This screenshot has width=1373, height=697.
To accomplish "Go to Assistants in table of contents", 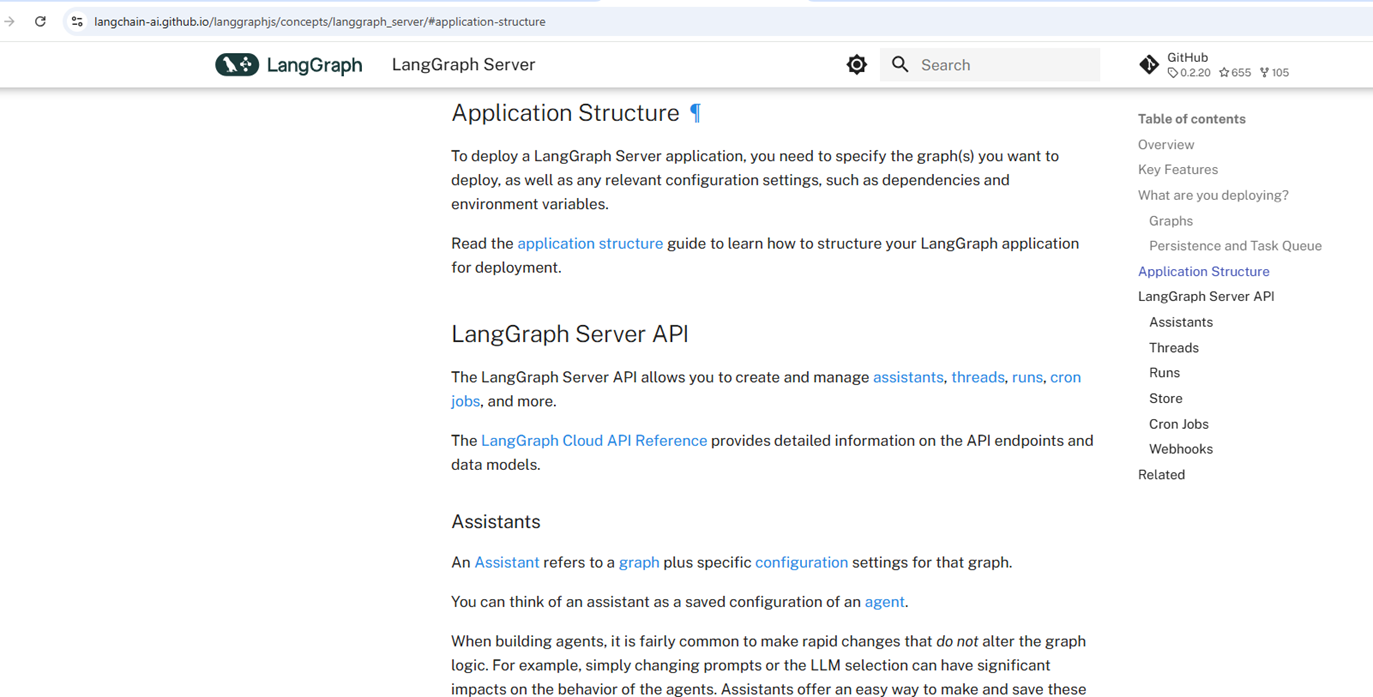I will (x=1181, y=322).
